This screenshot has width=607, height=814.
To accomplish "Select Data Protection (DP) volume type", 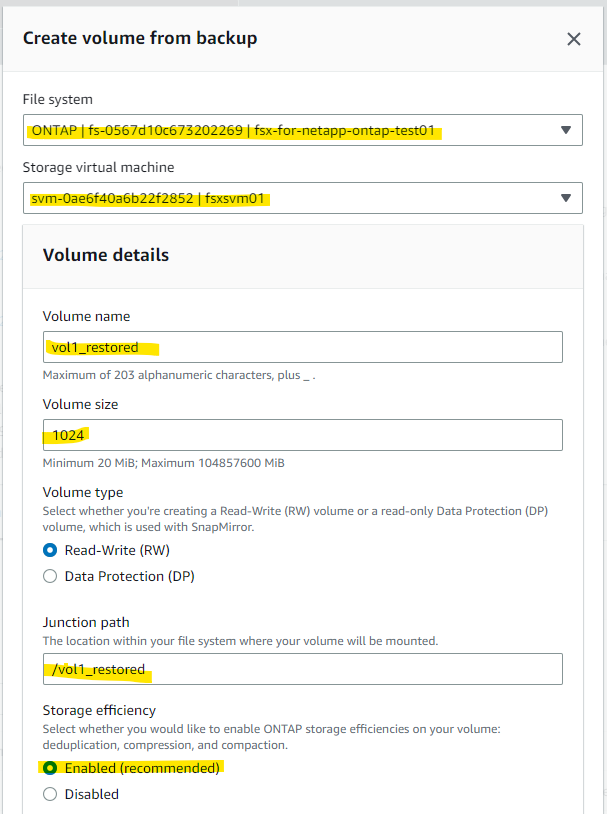I will tap(50, 576).
